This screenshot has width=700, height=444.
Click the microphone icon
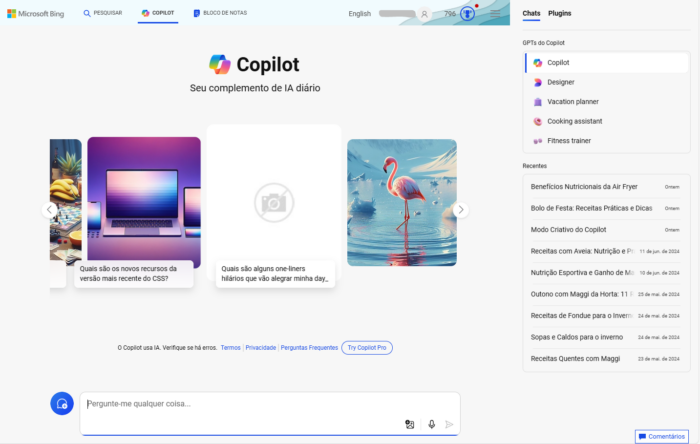pyautogui.click(x=431, y=424)
